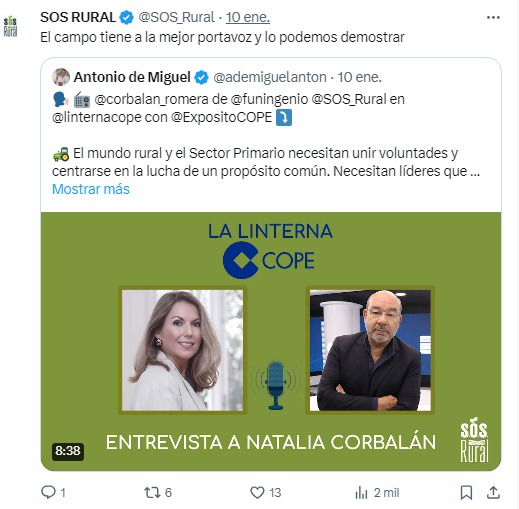Viewport: 519px width, 509px height.
Task: Click Natalia Corbalán's portrait in video
Action: pos(182,350)
